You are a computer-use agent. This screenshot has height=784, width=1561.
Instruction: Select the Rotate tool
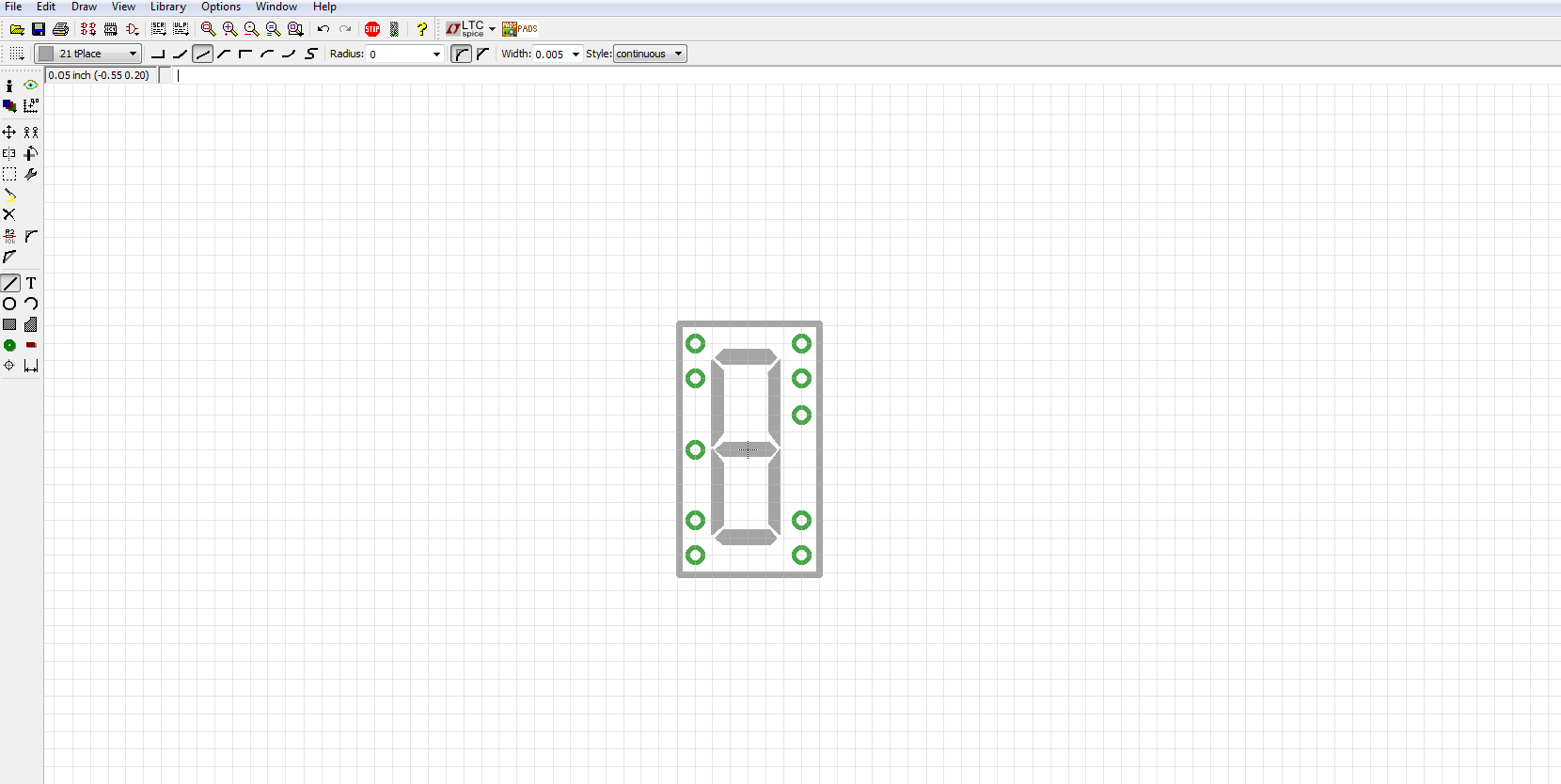pos(31,153)
